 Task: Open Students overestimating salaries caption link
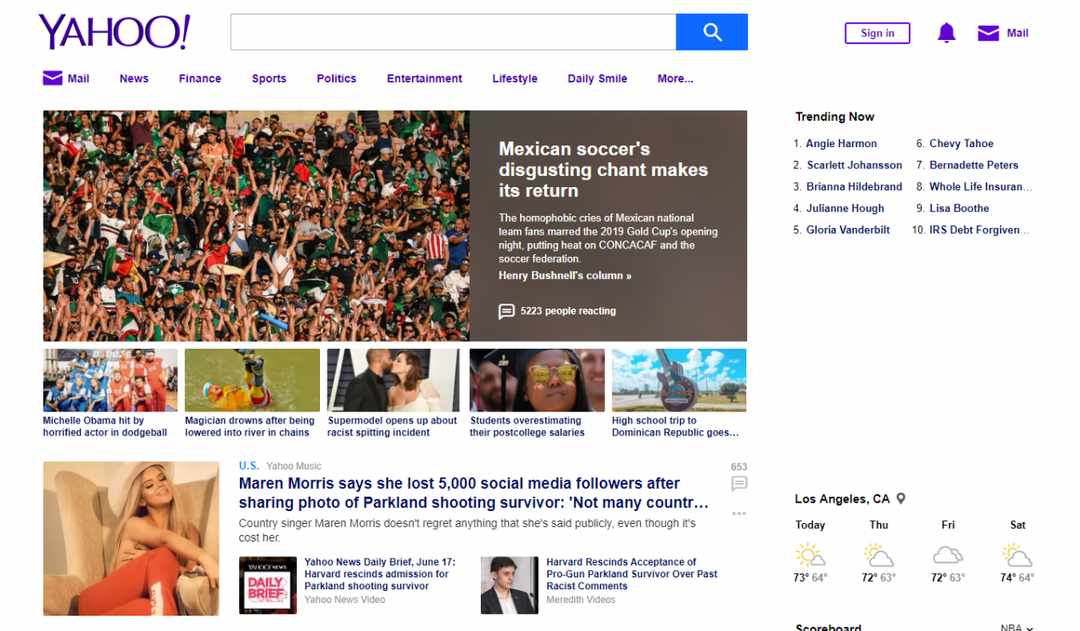(x=527, y=426)
